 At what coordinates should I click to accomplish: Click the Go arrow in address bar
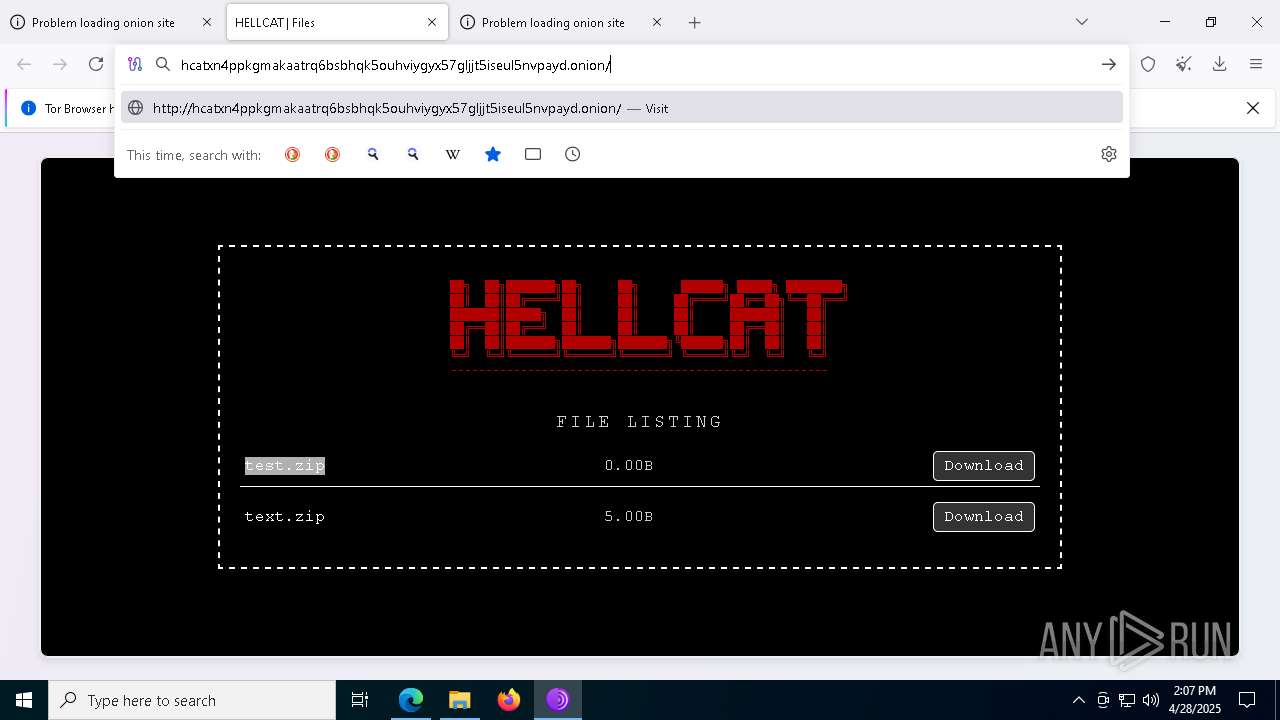[1108, 64]
